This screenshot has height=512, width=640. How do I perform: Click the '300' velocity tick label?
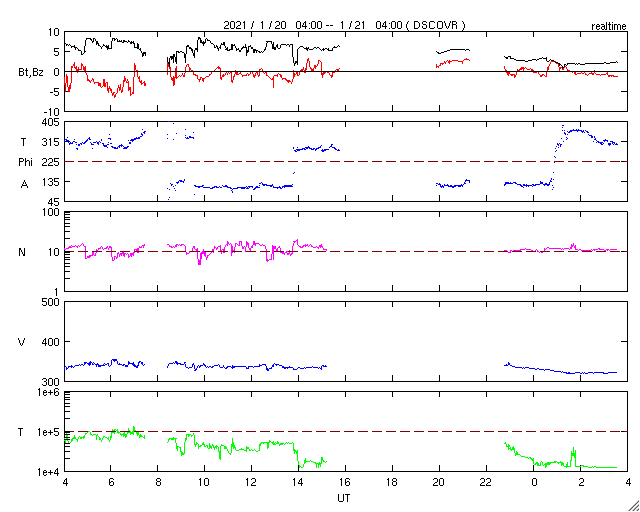tap(52, 382)
